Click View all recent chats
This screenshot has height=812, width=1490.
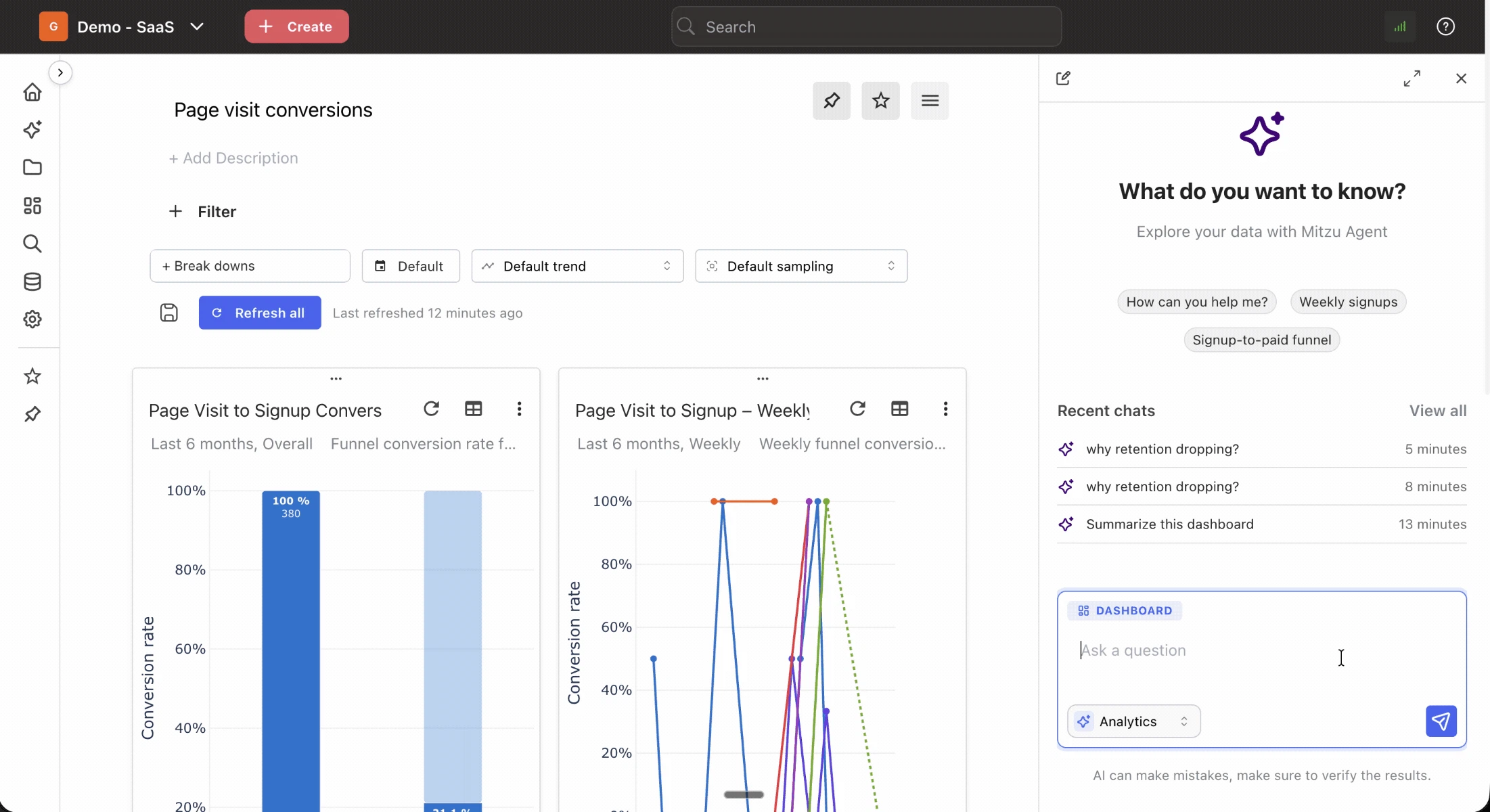click(1438, 411)
